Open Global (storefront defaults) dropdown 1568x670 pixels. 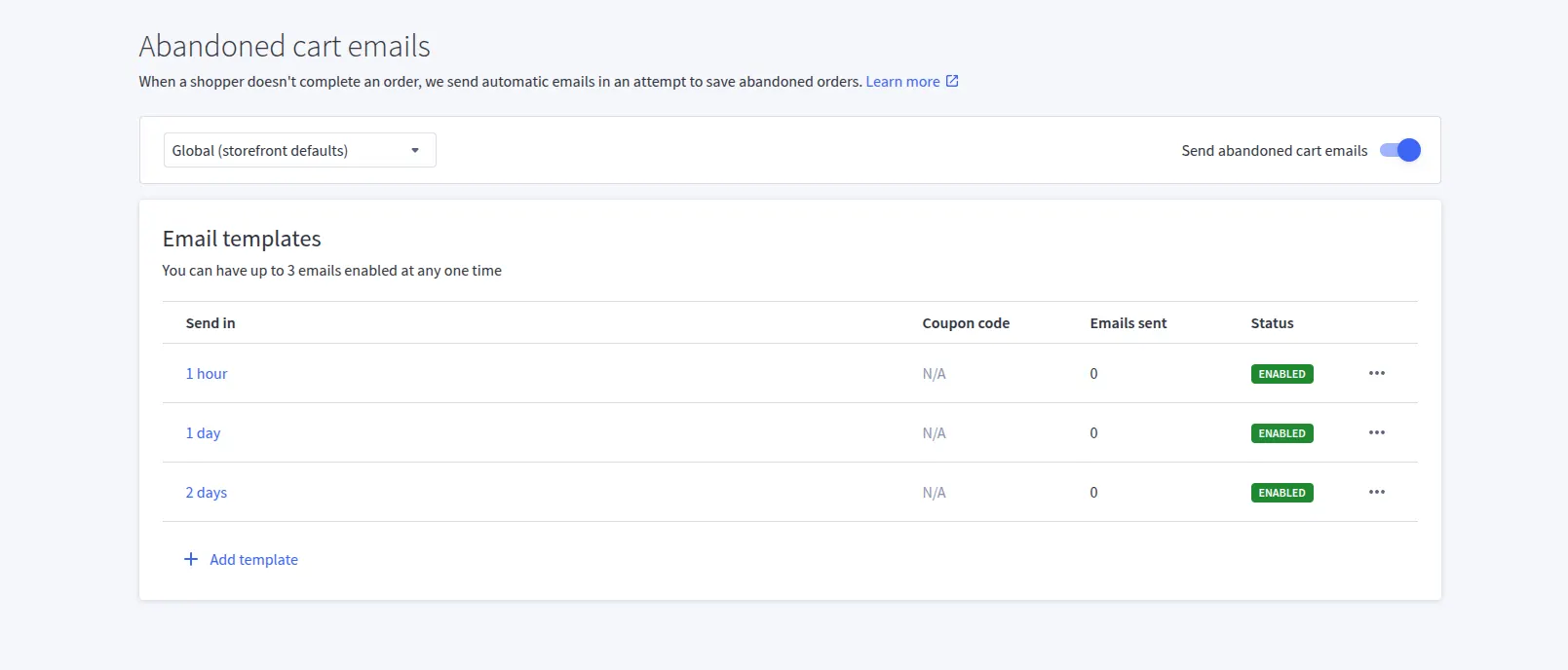click(x=299, y=150)
